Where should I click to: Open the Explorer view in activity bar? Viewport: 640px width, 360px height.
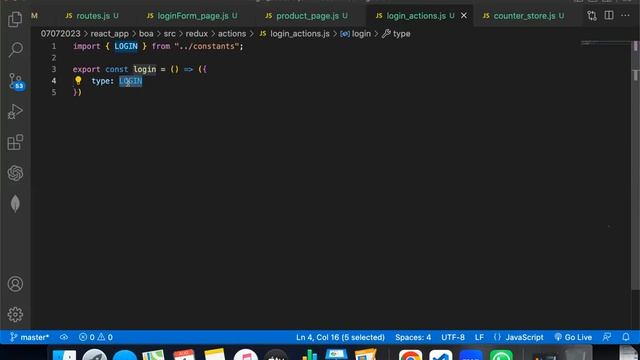pyautogui.click(x=15, y=19)
